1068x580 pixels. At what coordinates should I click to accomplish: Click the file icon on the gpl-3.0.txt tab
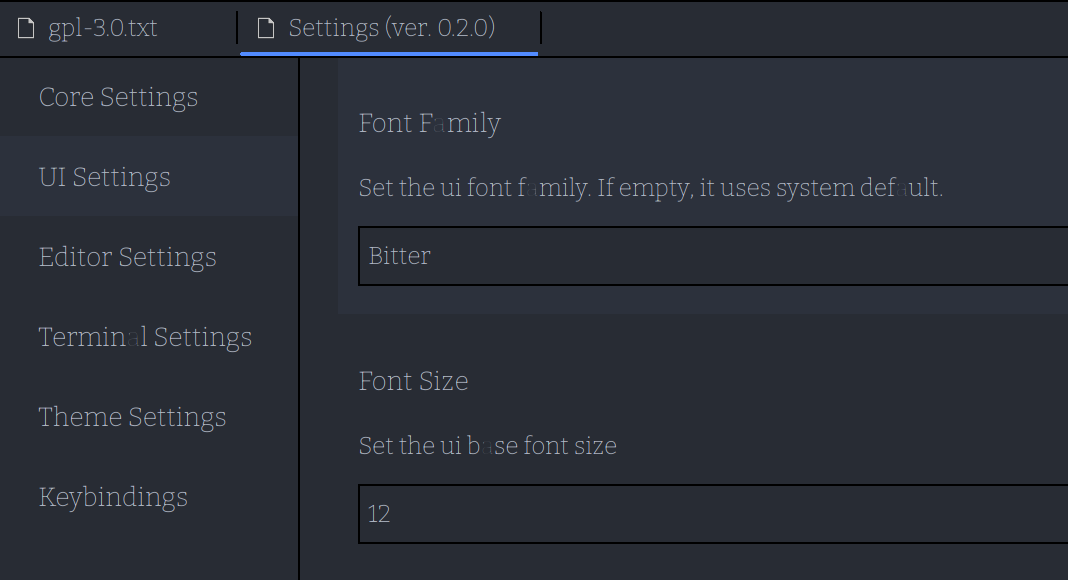(x=25, y=28)
